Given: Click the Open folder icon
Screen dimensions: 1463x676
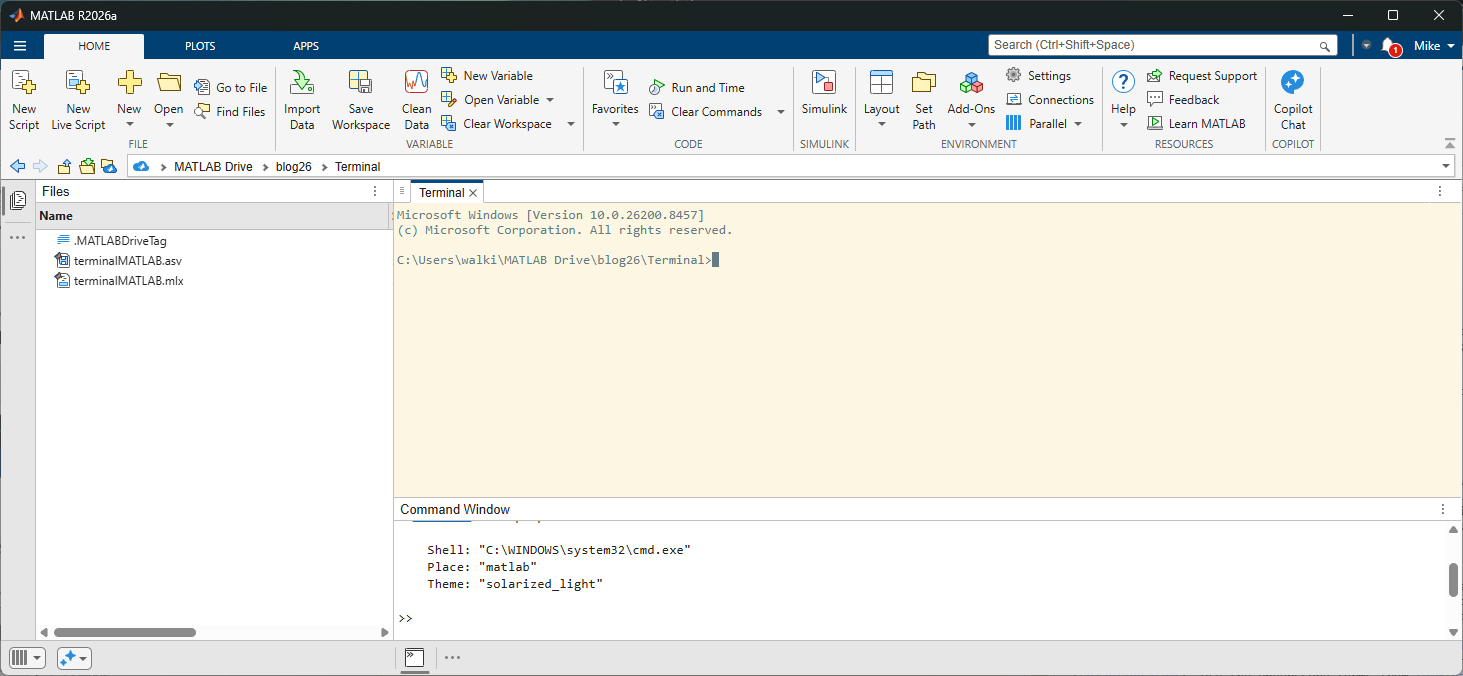Looking at the screenshot, I should pyautogui.click(x=169, y=82).
